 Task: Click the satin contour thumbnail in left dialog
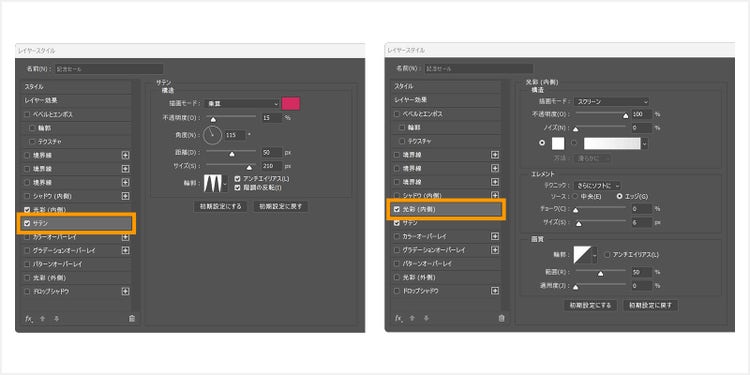213,183
